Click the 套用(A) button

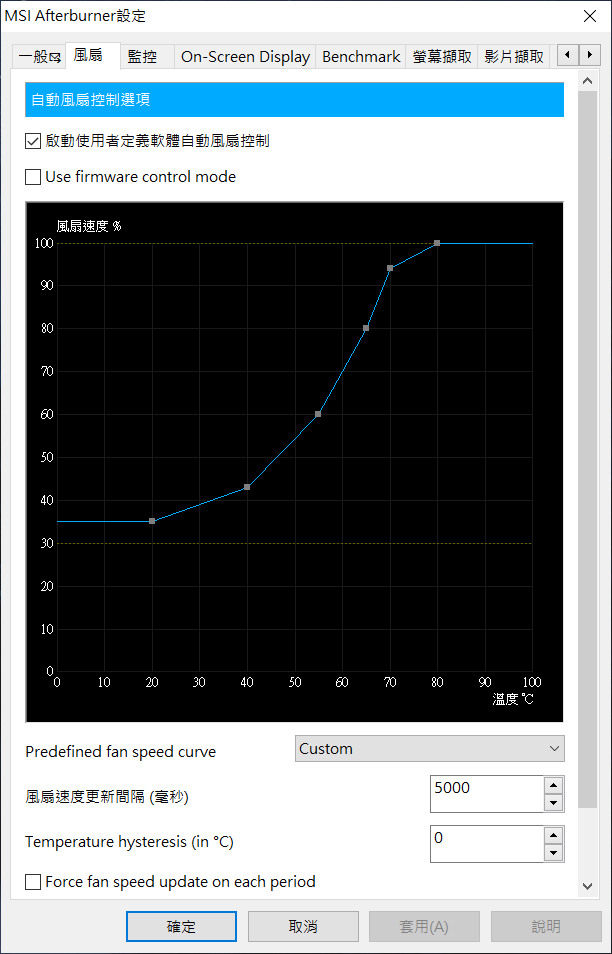tap(424, 927)
